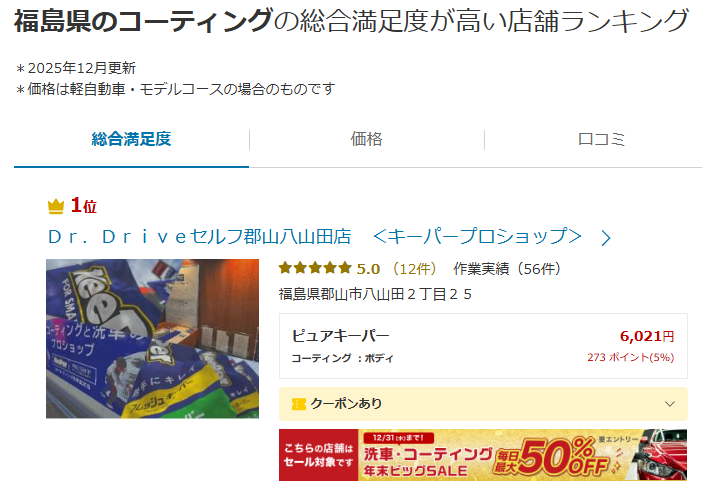Click the 作業実績 (56件) text
Screen dimensions: 702x499
click(x=507, y=269)
